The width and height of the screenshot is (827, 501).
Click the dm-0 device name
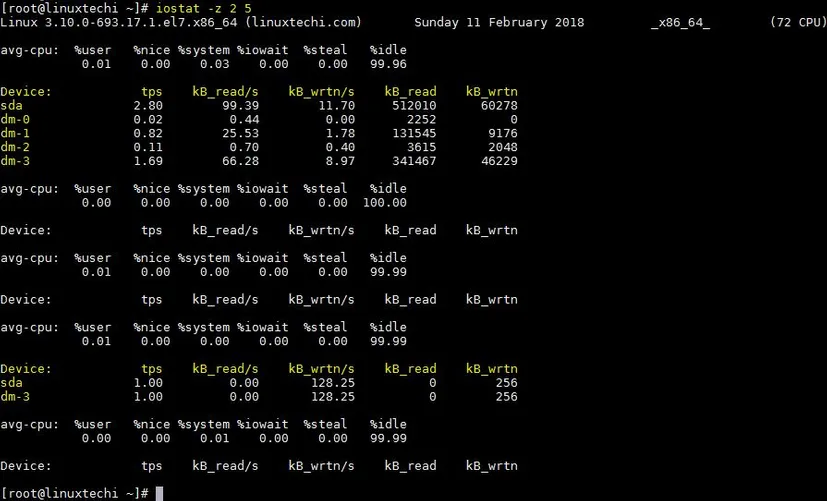[x=16, y=119]
